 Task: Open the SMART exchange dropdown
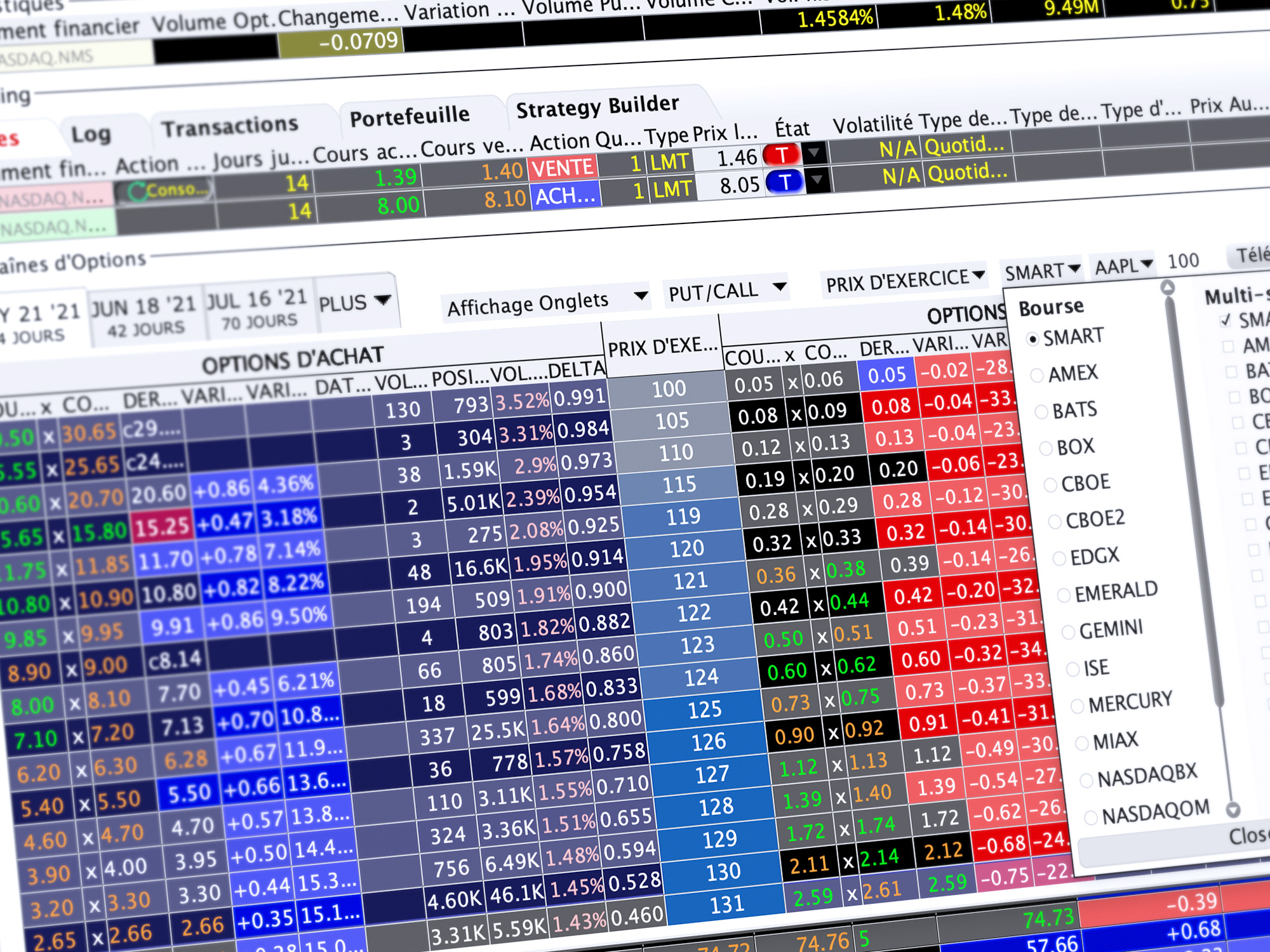click(1042, 271)
